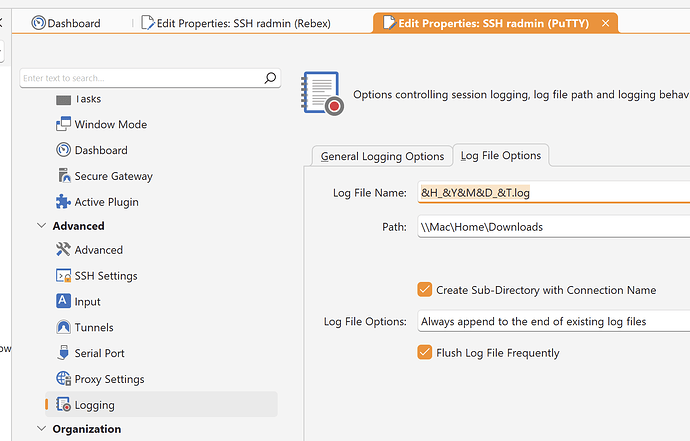
Task: Switch to General Logging Options tab
Action: pyautogui.click(x=381, y=156)
